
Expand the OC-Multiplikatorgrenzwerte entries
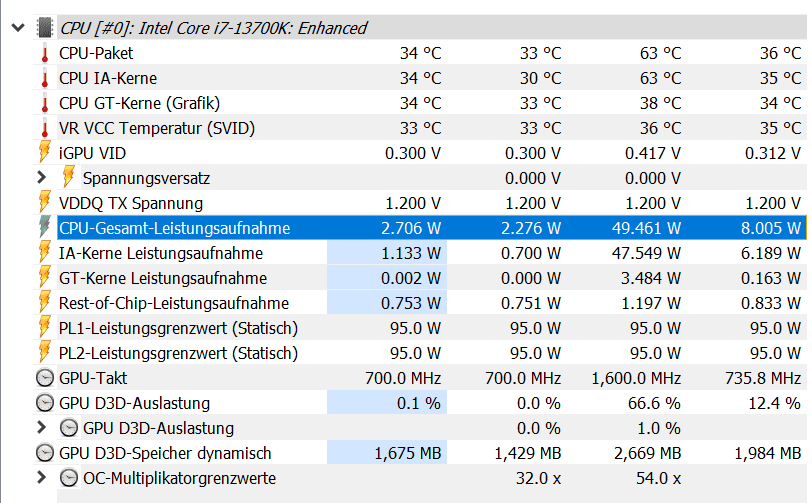[x=42, y=478]
